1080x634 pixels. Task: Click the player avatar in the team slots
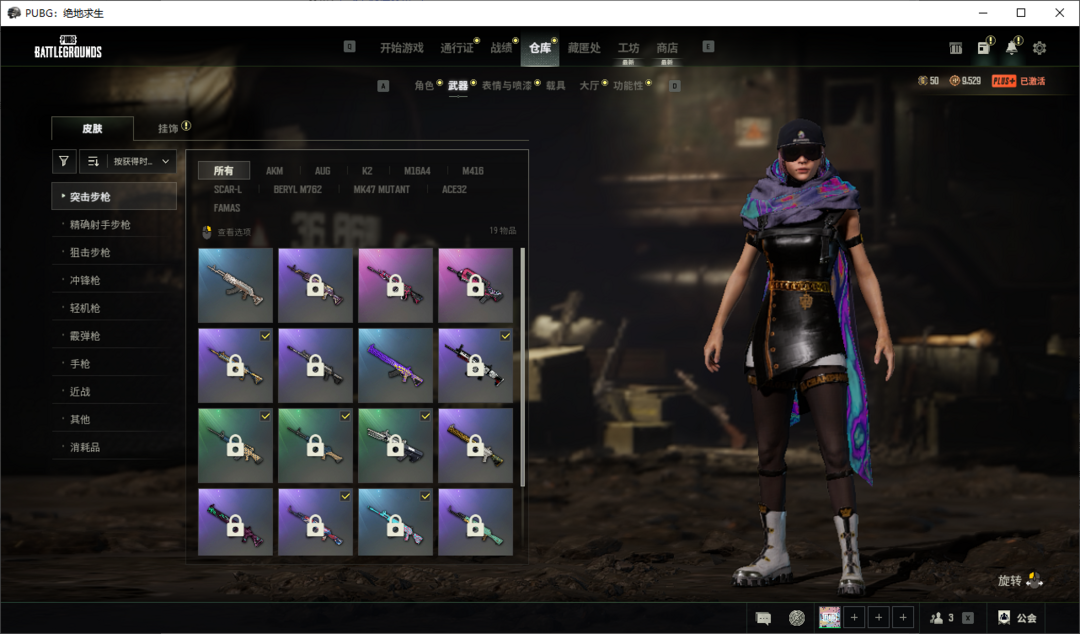(829, 617)
